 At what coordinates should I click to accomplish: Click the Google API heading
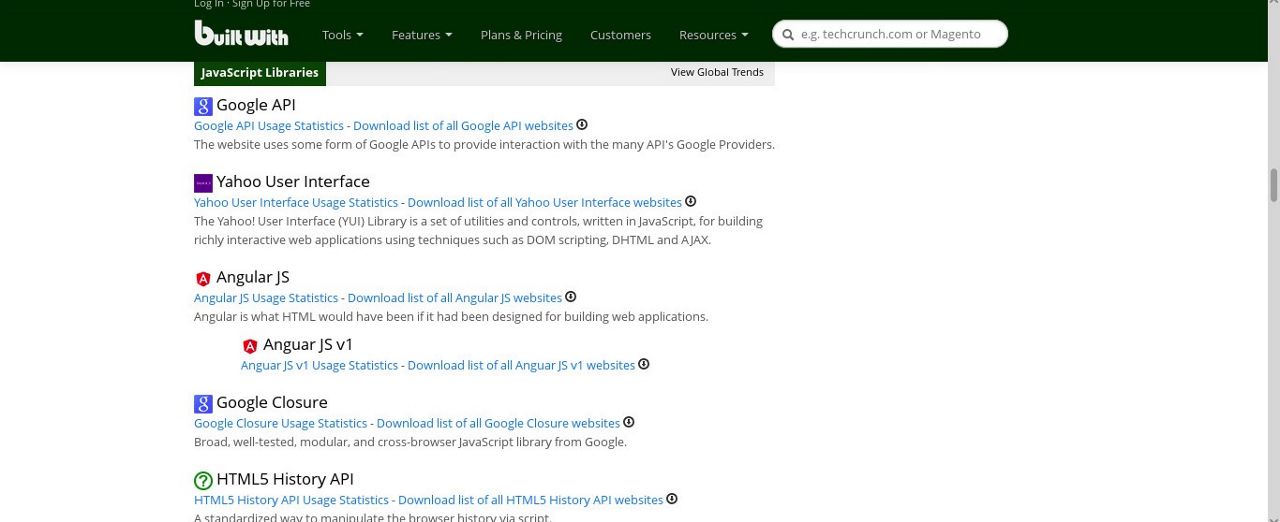tap(256, 105)
